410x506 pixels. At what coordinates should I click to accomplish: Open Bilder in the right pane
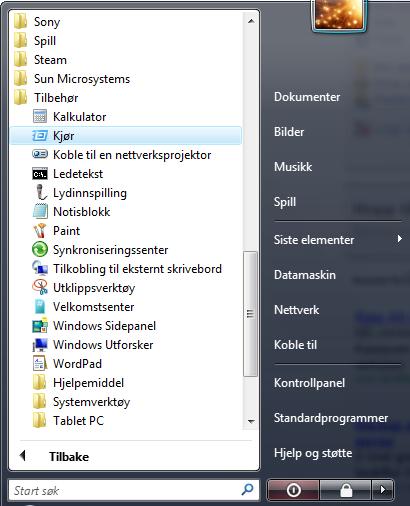pyautogui.click(x=289, y=132)
